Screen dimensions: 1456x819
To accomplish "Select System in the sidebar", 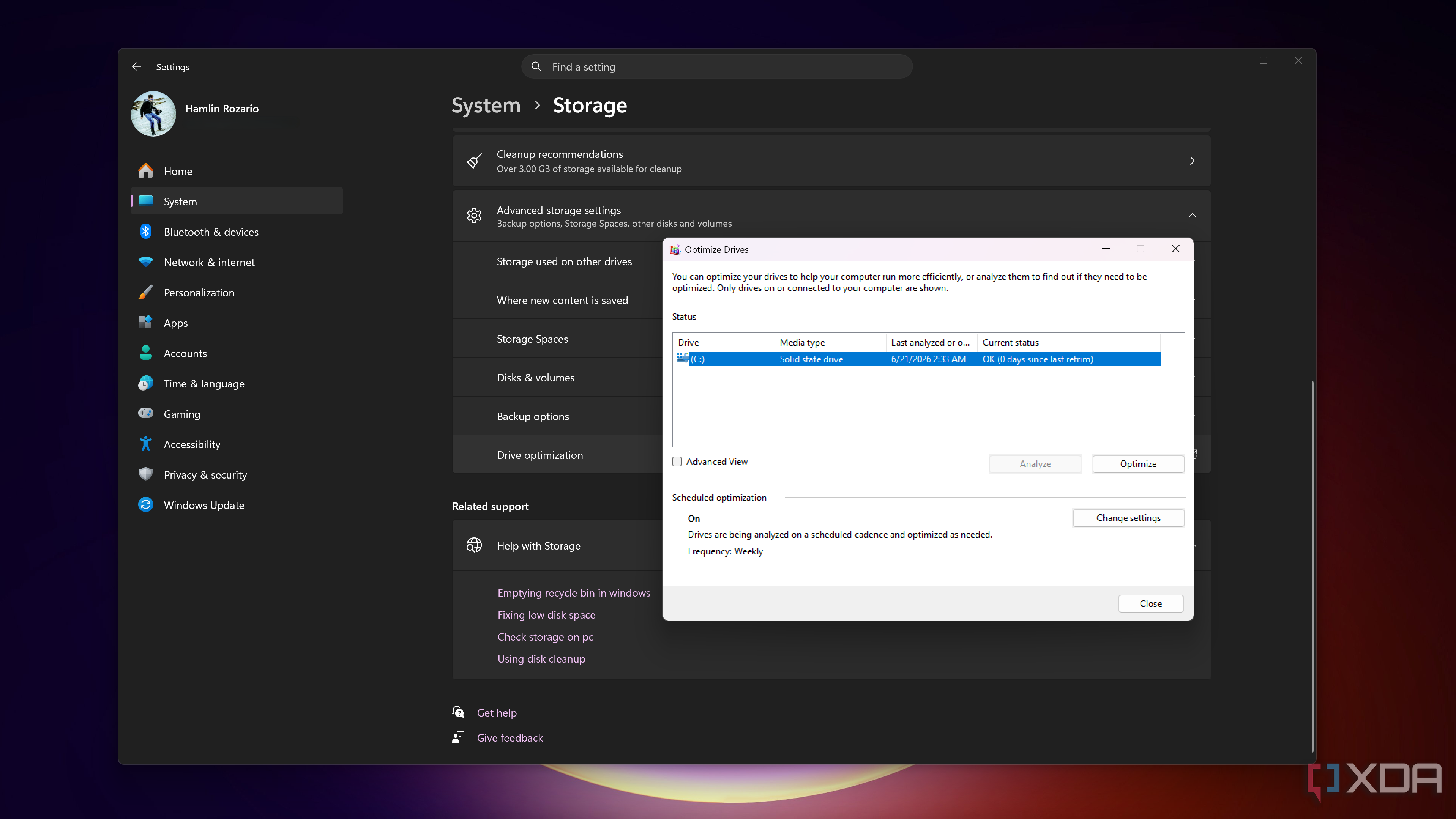I will tap(237, 201).
